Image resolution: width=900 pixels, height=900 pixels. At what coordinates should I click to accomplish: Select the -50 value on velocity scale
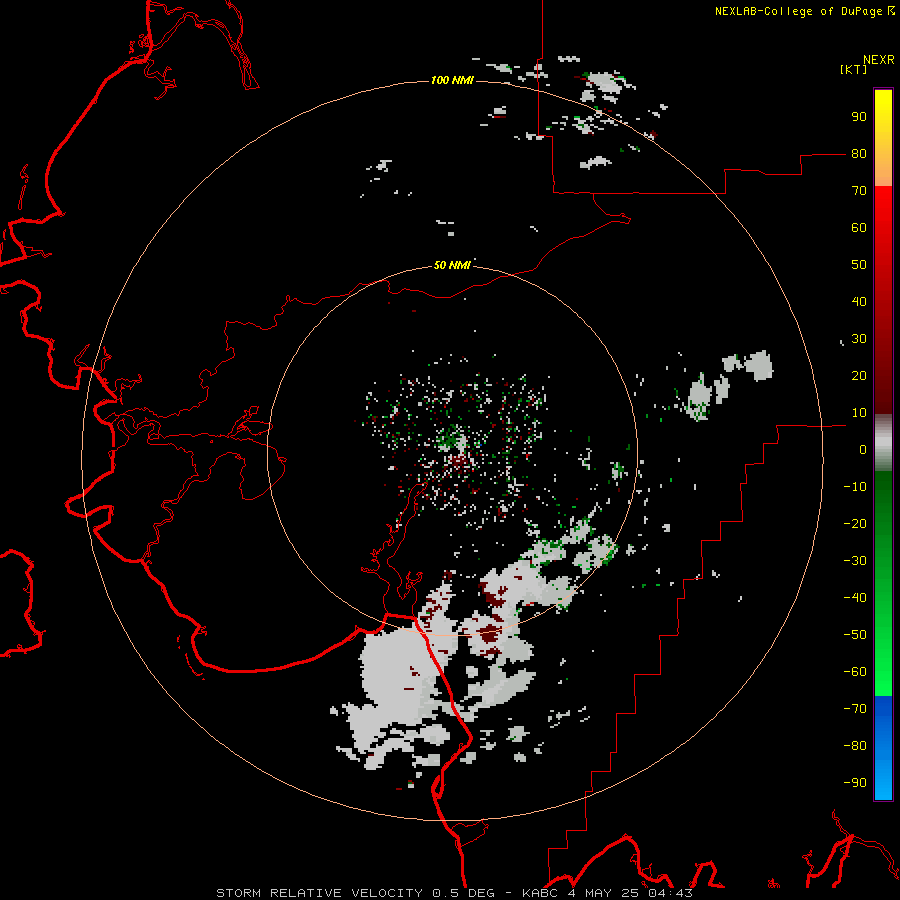coord(855,635)
